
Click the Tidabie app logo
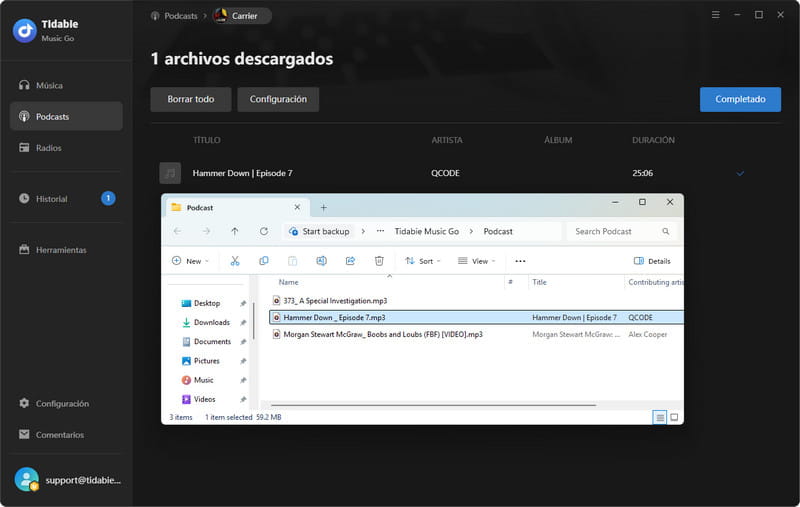(x=24, y=31)
